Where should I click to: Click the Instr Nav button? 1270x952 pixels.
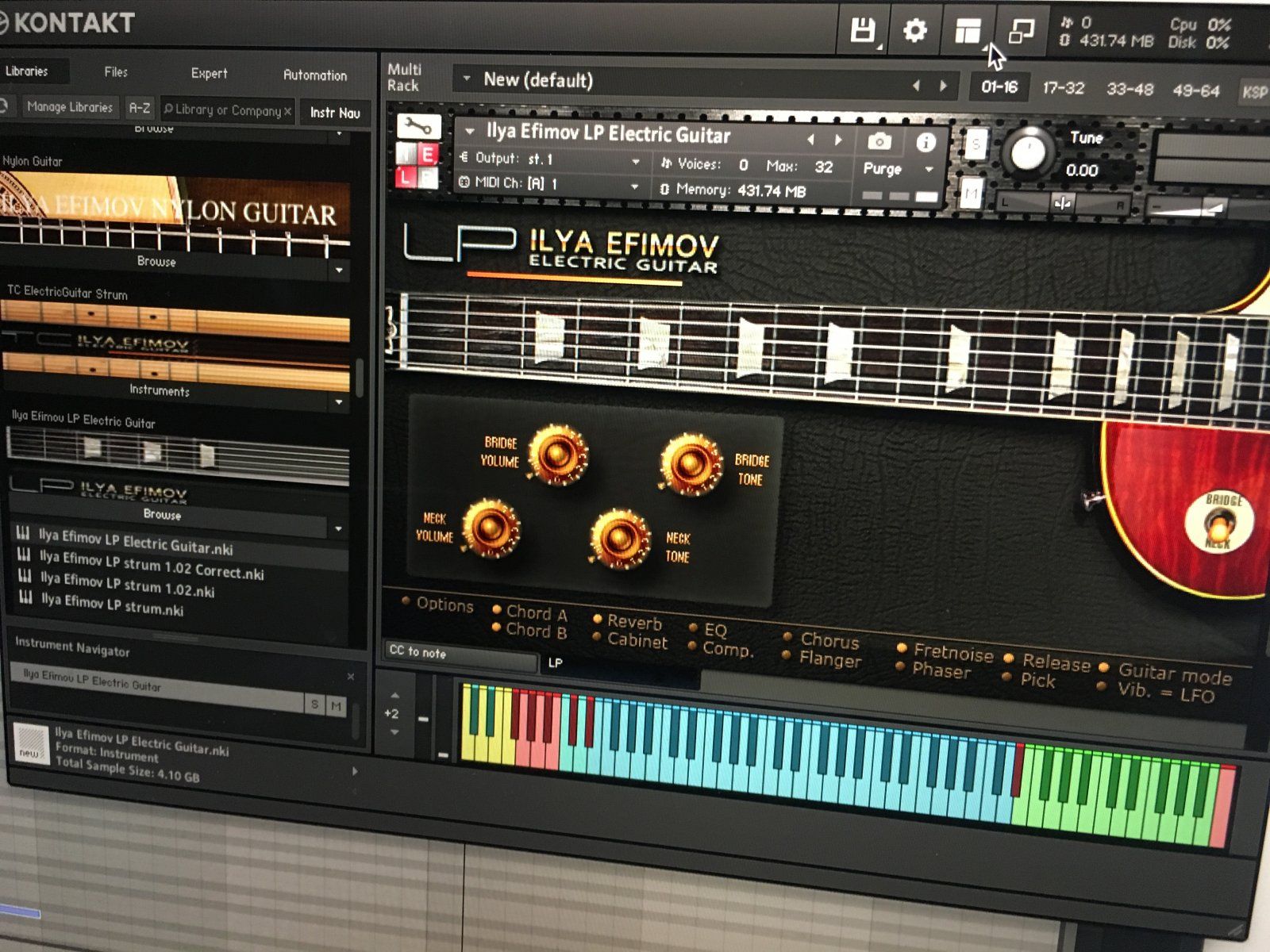334,113
